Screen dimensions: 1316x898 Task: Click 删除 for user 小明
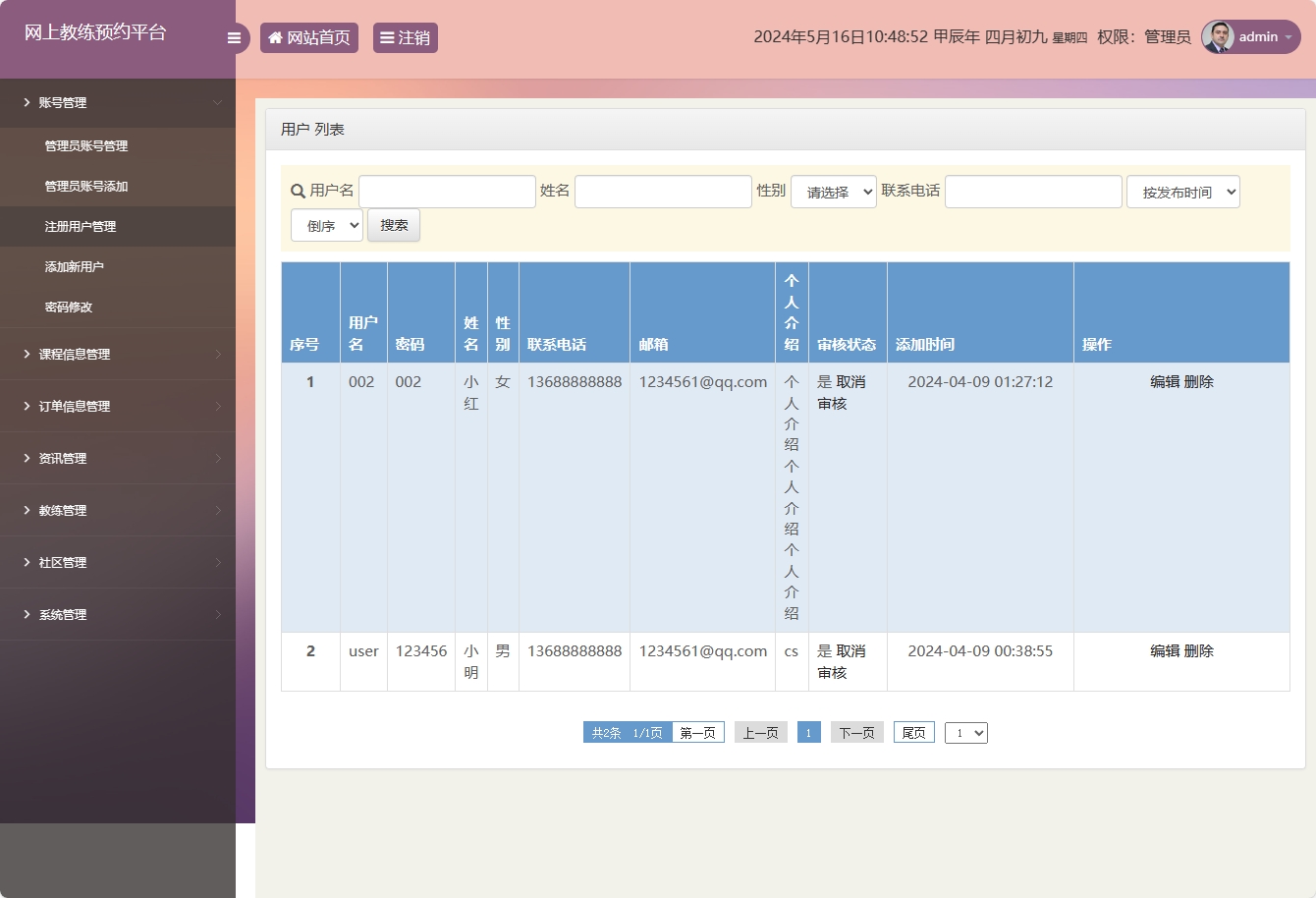pos(1199,650)
